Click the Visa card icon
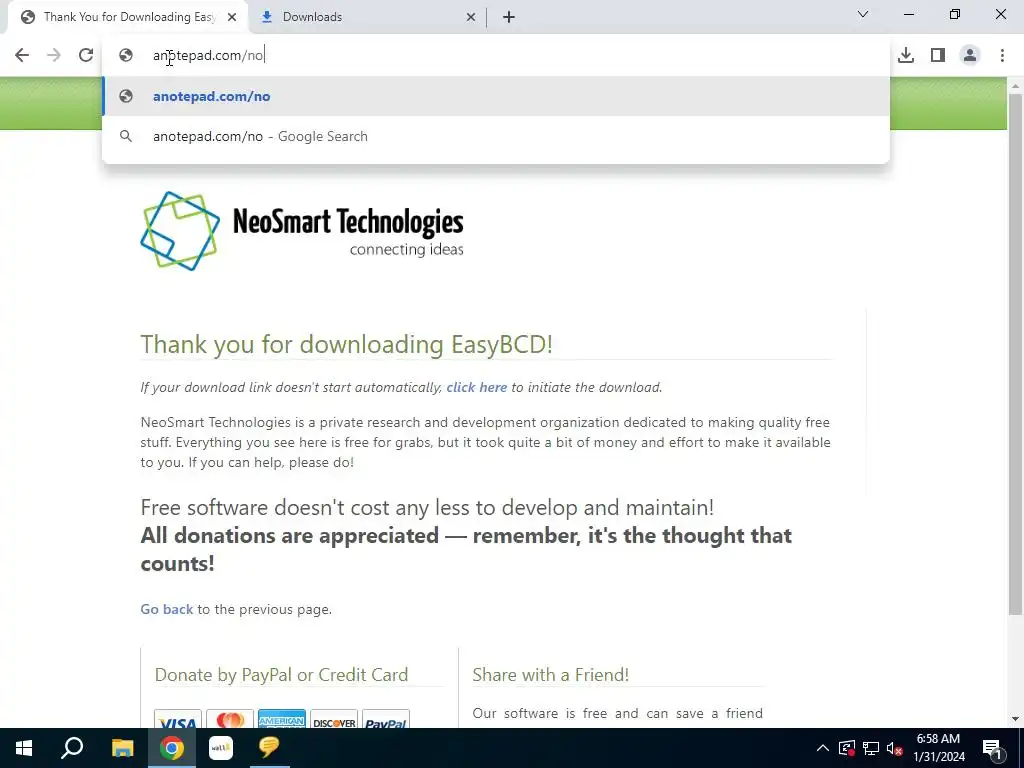 [x=178, y=720]
